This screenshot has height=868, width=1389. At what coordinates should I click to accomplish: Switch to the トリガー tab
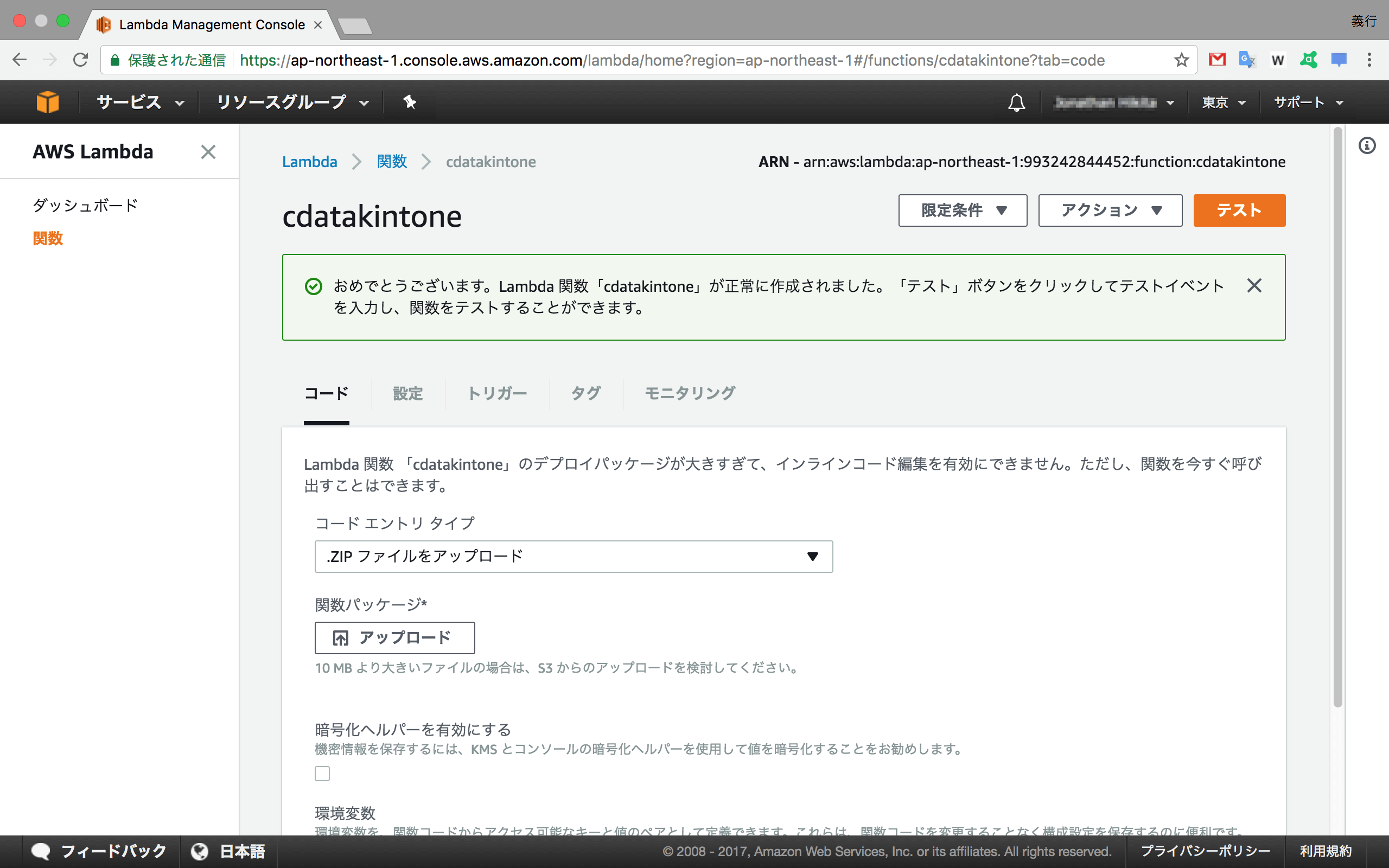pos(497,393)
